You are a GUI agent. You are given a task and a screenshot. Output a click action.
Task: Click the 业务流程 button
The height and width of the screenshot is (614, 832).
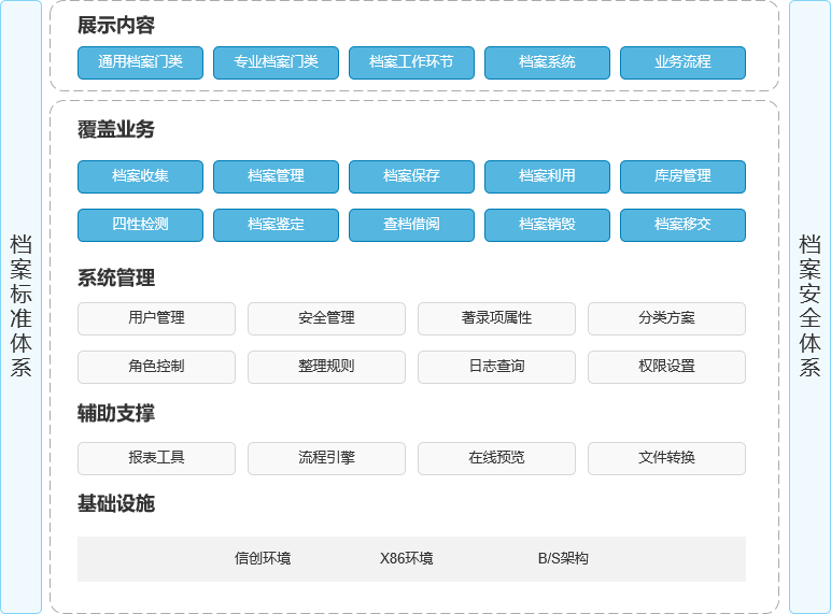(683, 63)
